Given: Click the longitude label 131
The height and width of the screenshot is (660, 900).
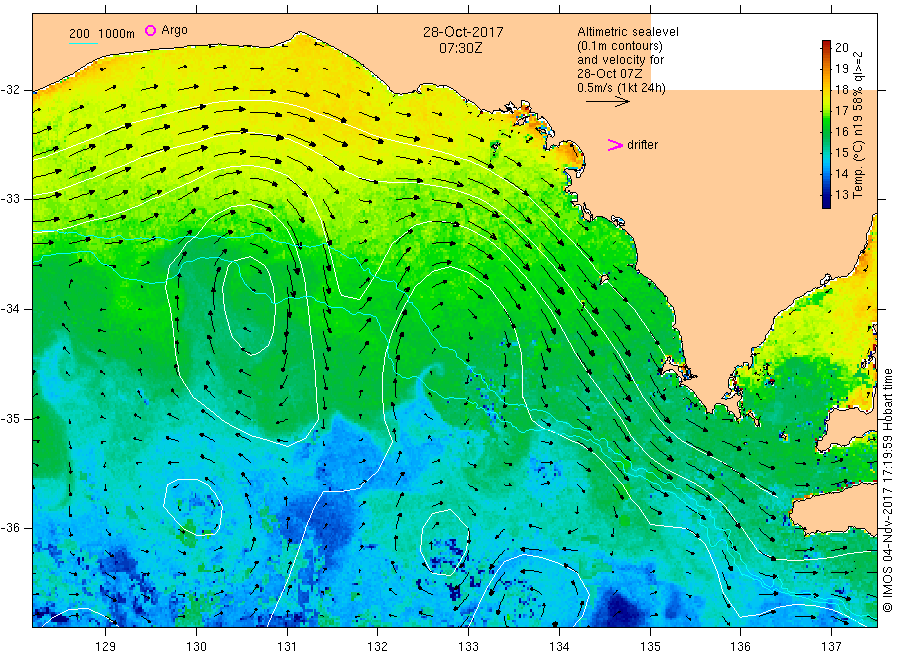Looking at the screenshot, I should [287, 647].
